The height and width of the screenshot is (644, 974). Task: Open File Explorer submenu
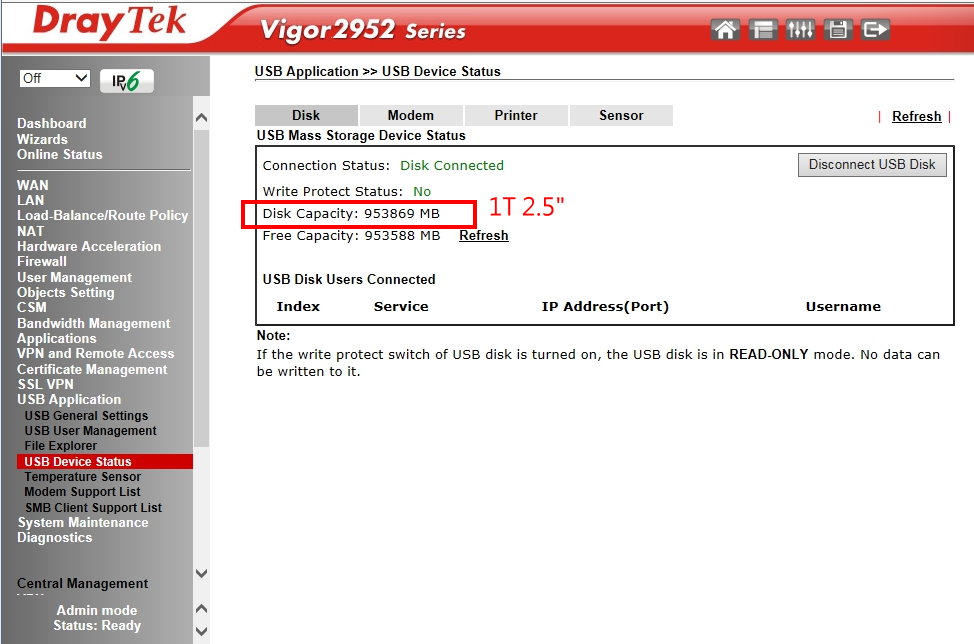[x=61, y=446]
